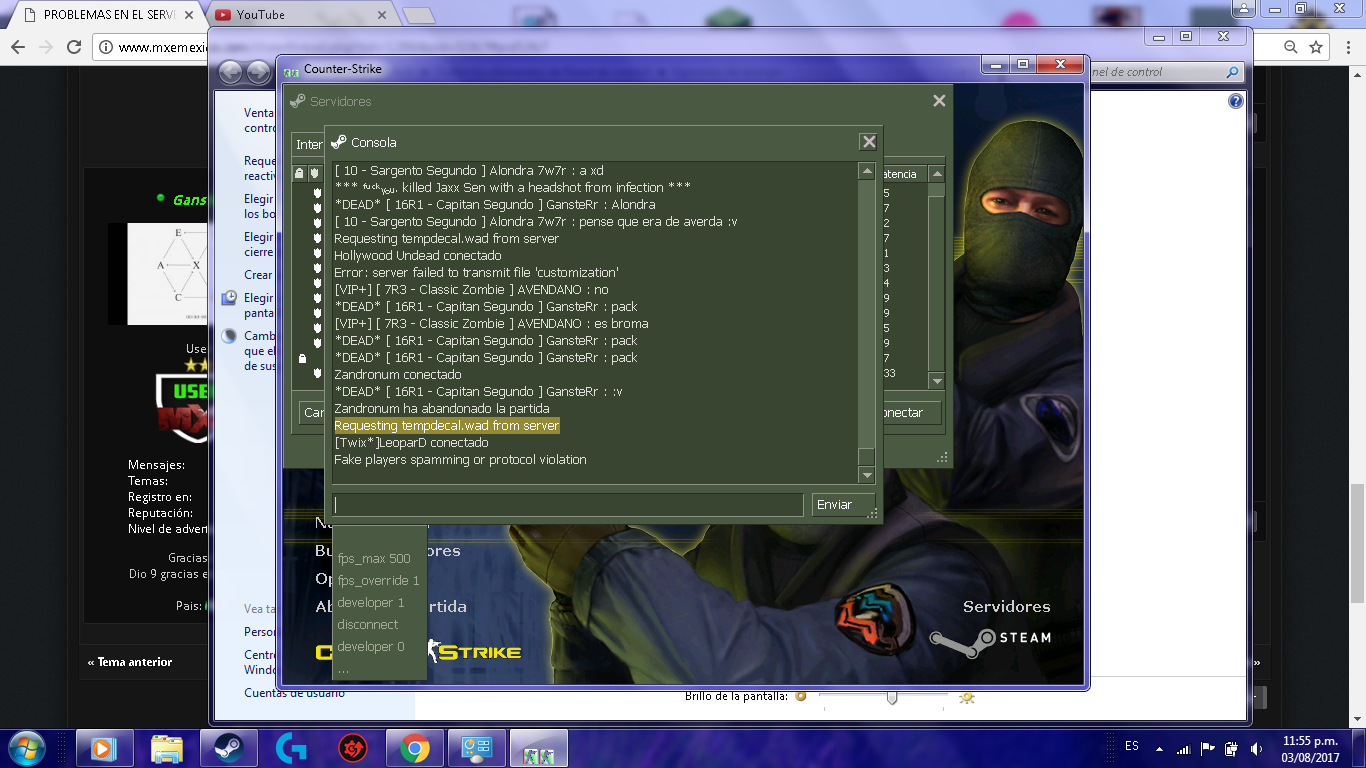Select the 'server failed to transmit file' error line
1366x768 pixels.
476,273
